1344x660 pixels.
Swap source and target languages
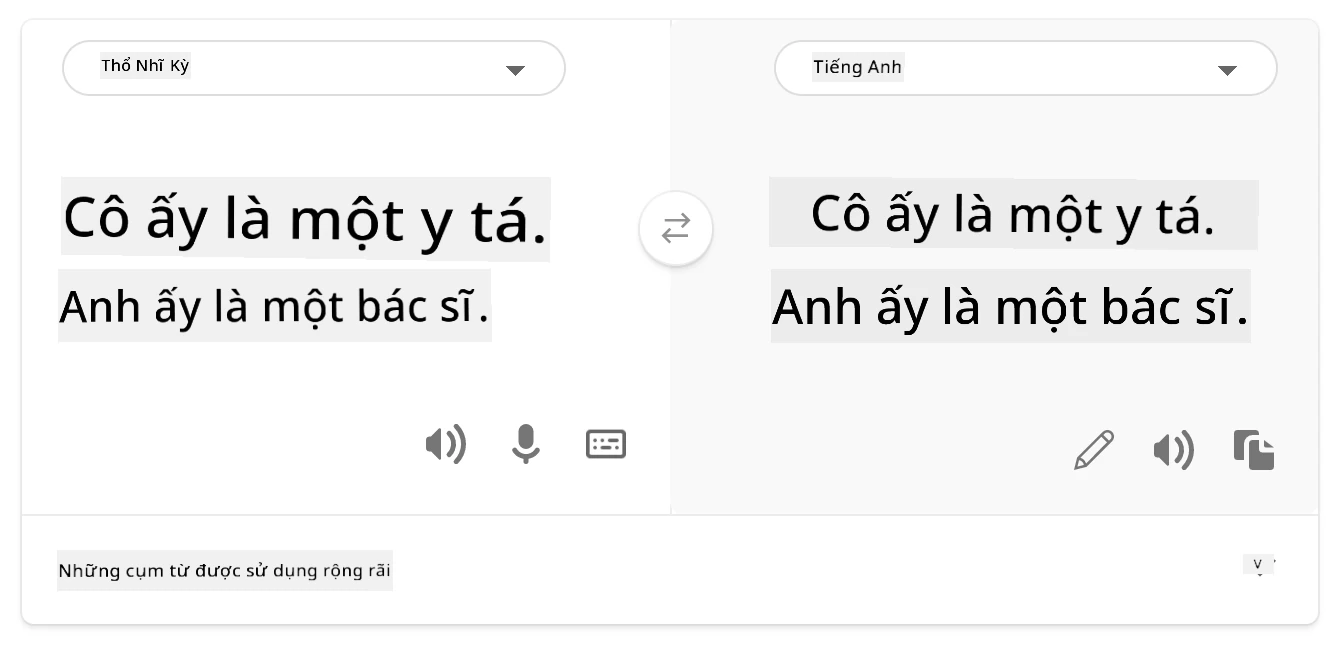click(676, 229)
